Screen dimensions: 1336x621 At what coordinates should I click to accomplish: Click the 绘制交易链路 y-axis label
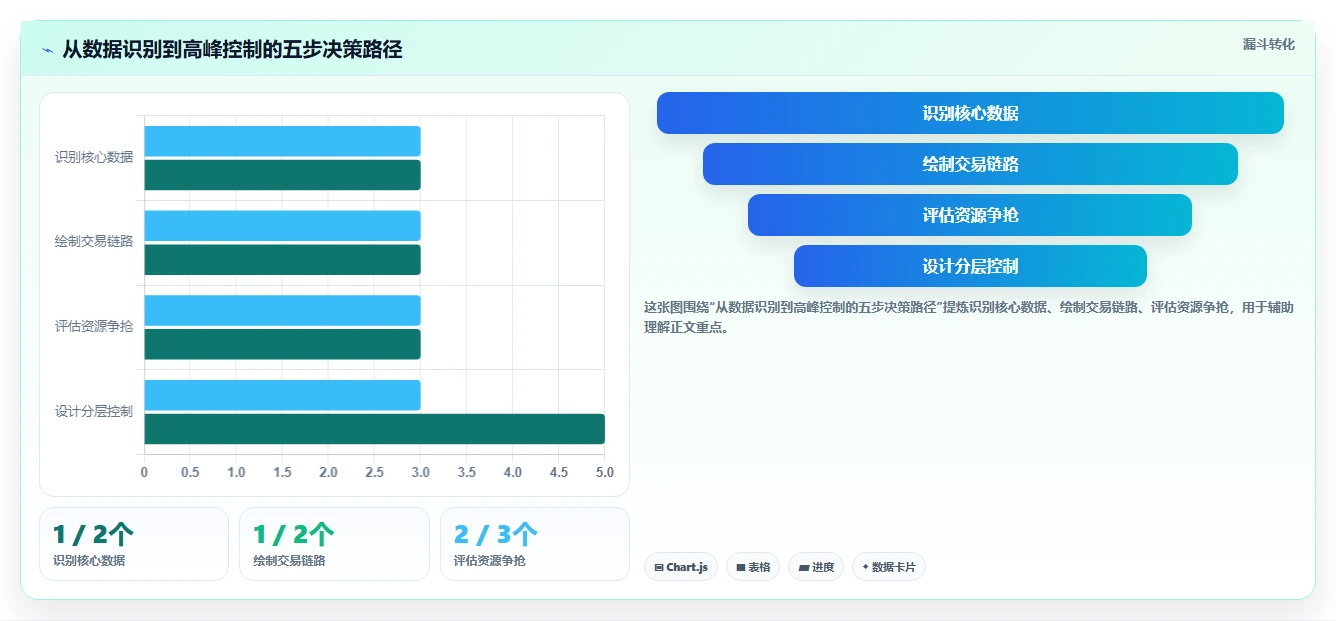click(x=94, y=241)
